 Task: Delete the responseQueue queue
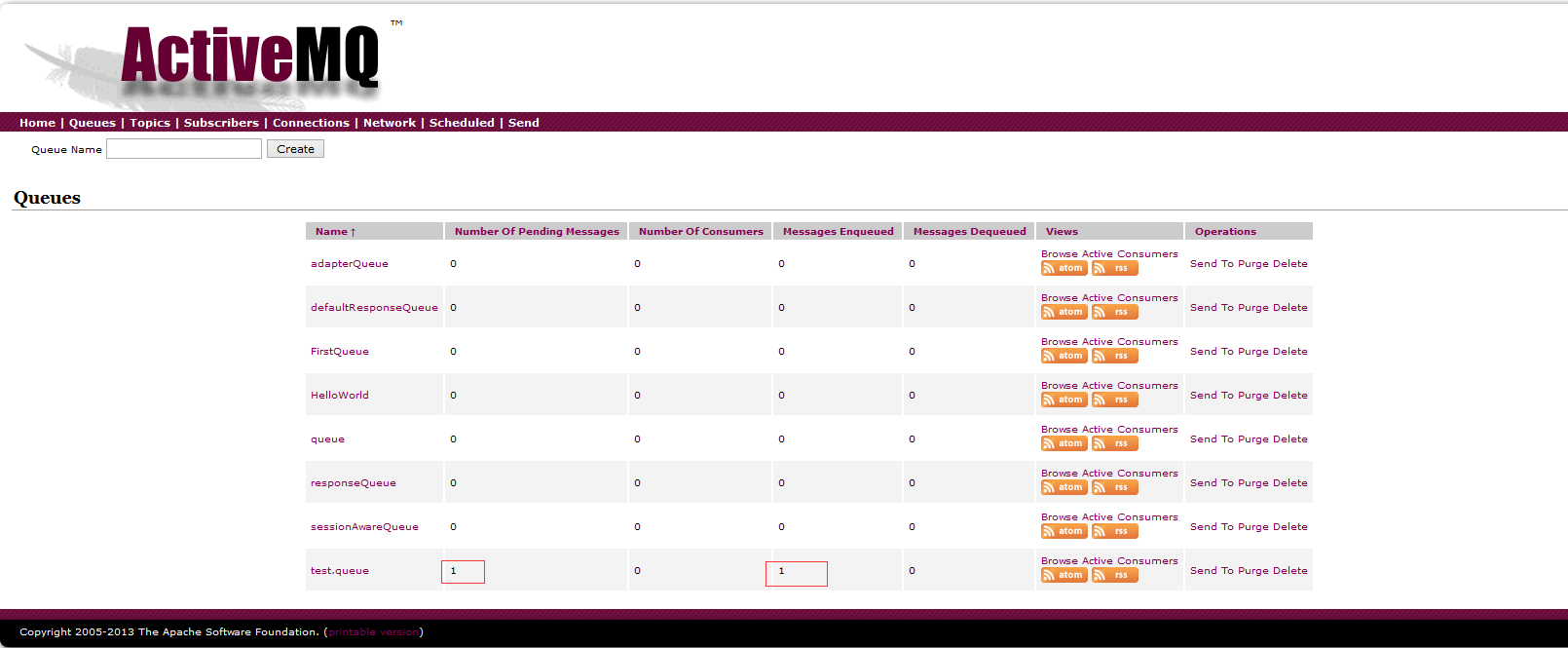1290,483
